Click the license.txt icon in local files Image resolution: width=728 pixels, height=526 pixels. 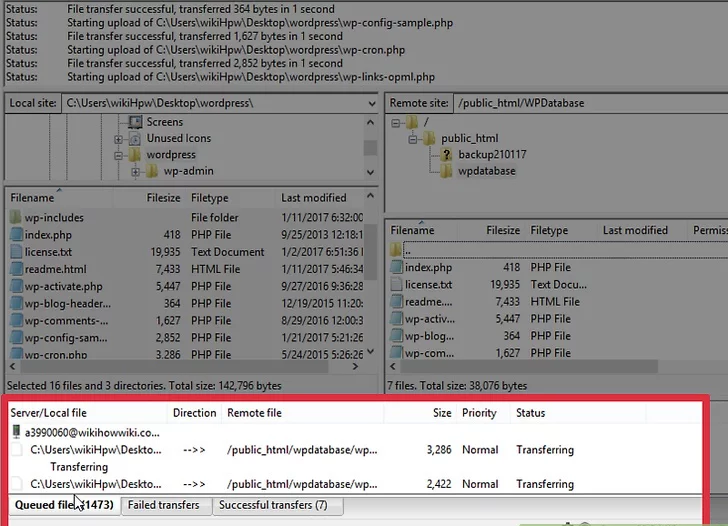coord(16,252)
